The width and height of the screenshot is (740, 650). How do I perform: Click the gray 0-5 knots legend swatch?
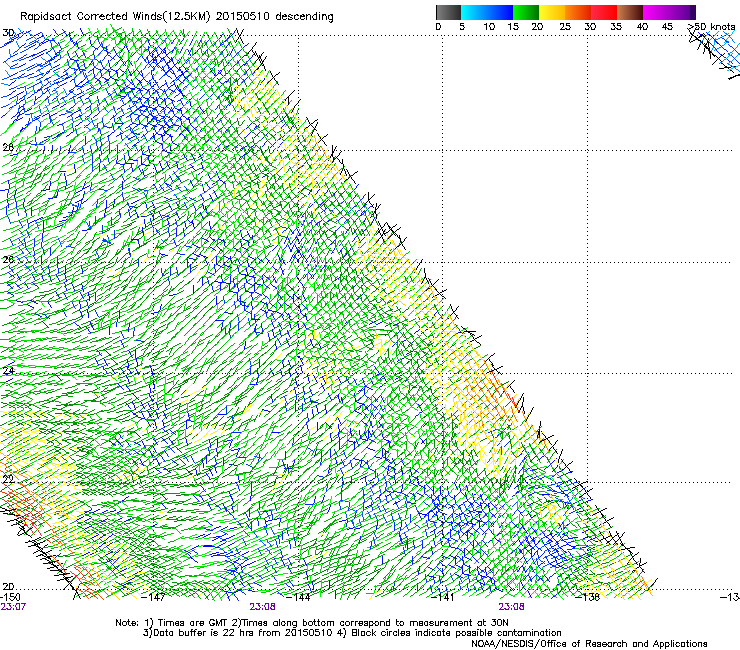pyautogui.click(x=448, y=12)
